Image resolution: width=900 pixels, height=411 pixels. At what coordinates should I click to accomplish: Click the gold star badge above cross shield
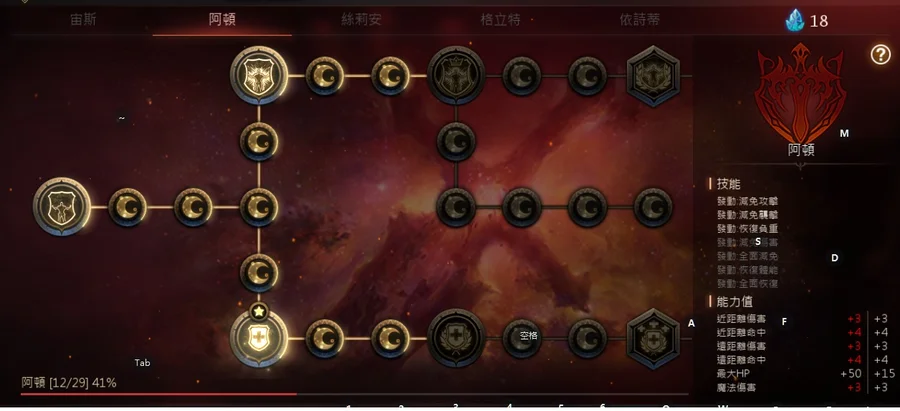259,311
